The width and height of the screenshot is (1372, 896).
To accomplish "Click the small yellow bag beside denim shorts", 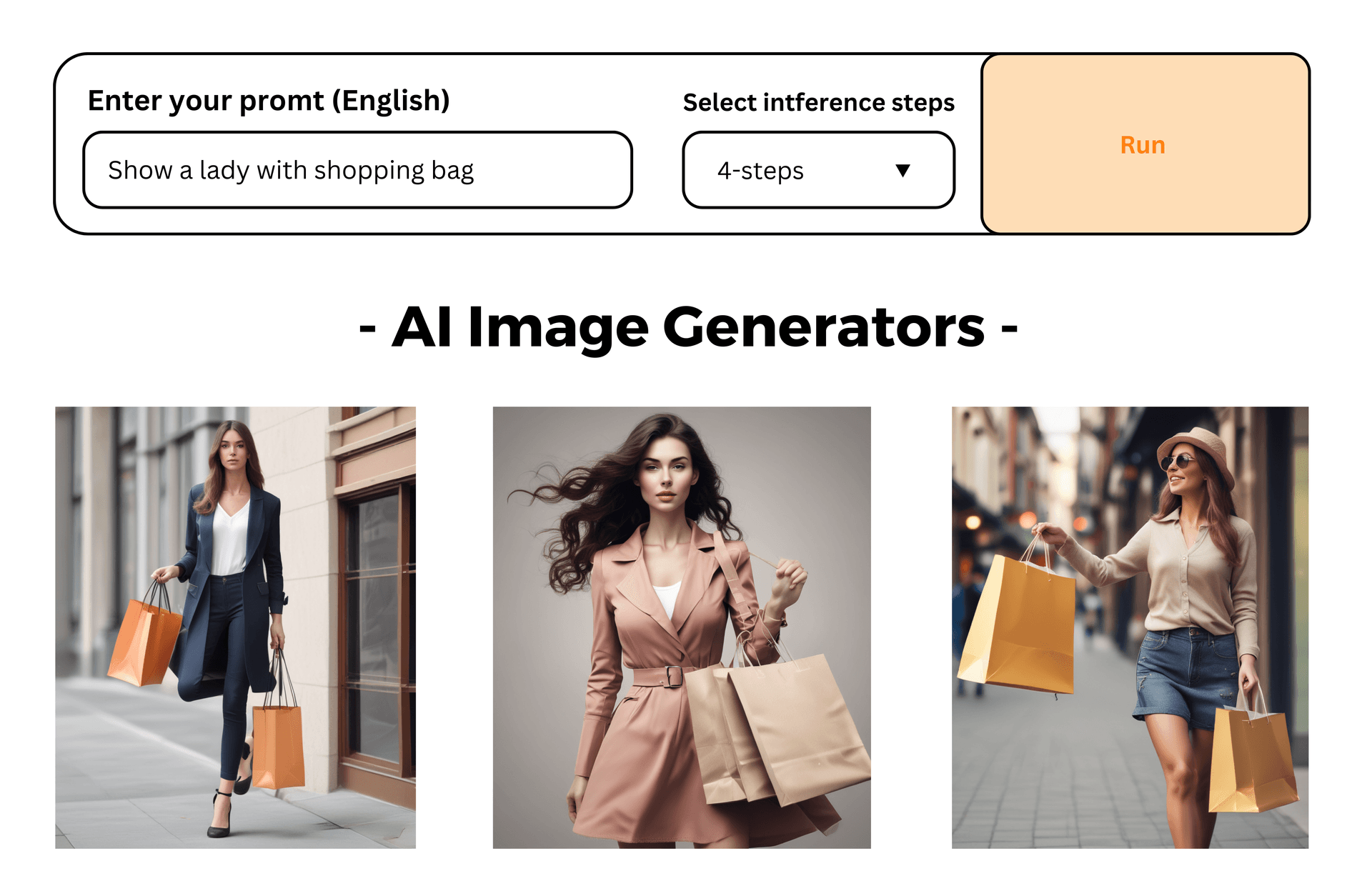I will pos(1251,757).
